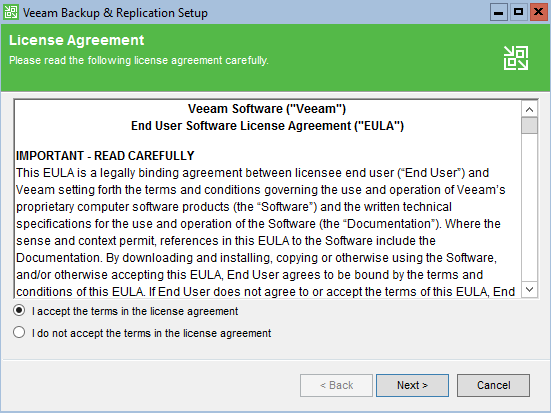Click the EULA scrollbar up arrow
The width and height of the screenshot is (551, 413).
pos(530,110)
